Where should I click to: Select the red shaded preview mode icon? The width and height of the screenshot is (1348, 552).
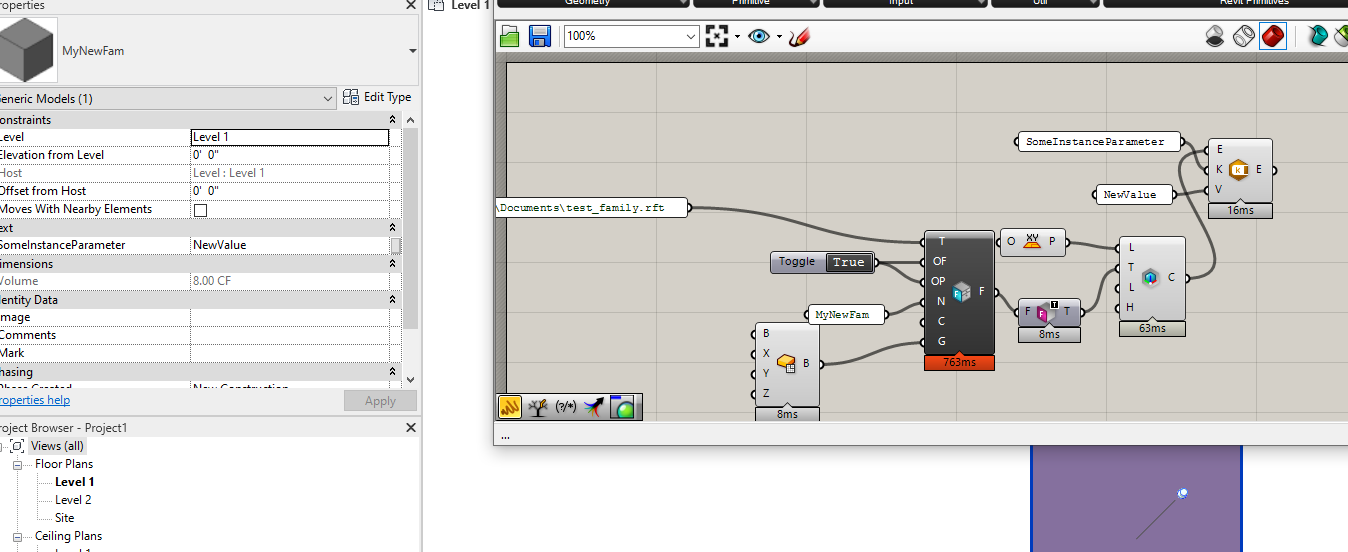1272,36
